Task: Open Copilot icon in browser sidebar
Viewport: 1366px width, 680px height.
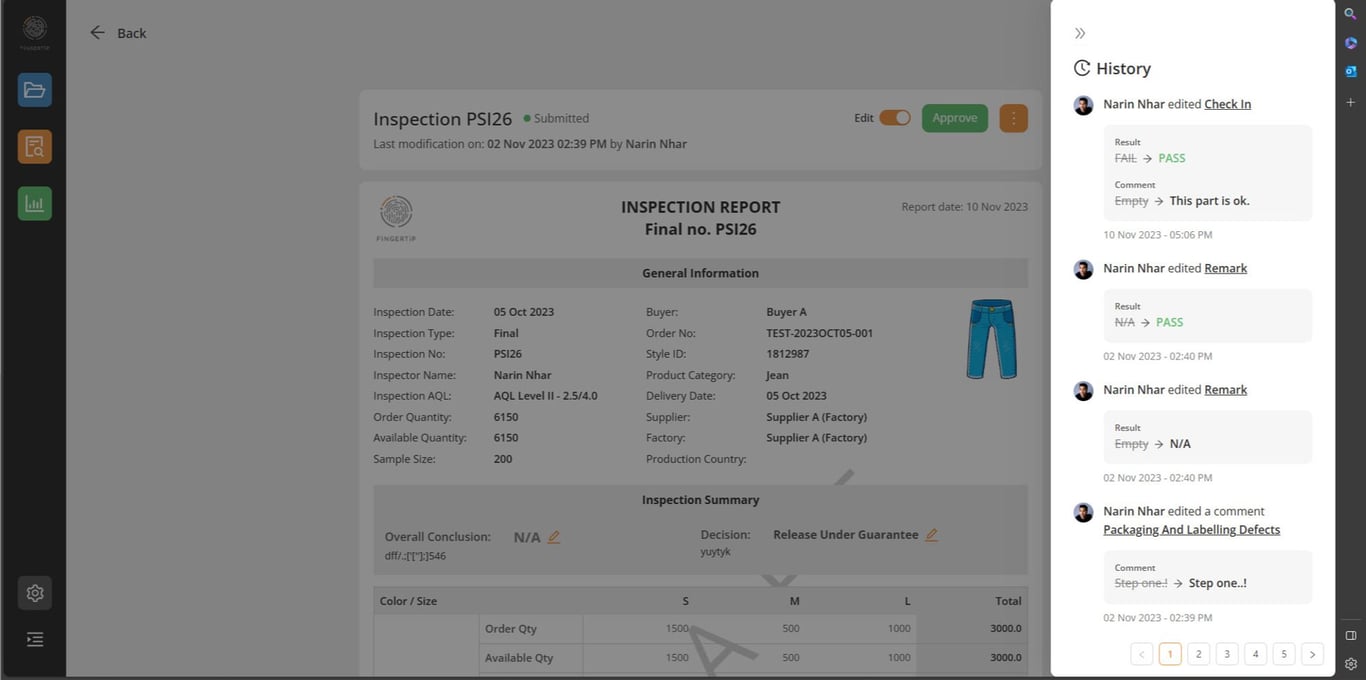Action: pos(1350,43)
